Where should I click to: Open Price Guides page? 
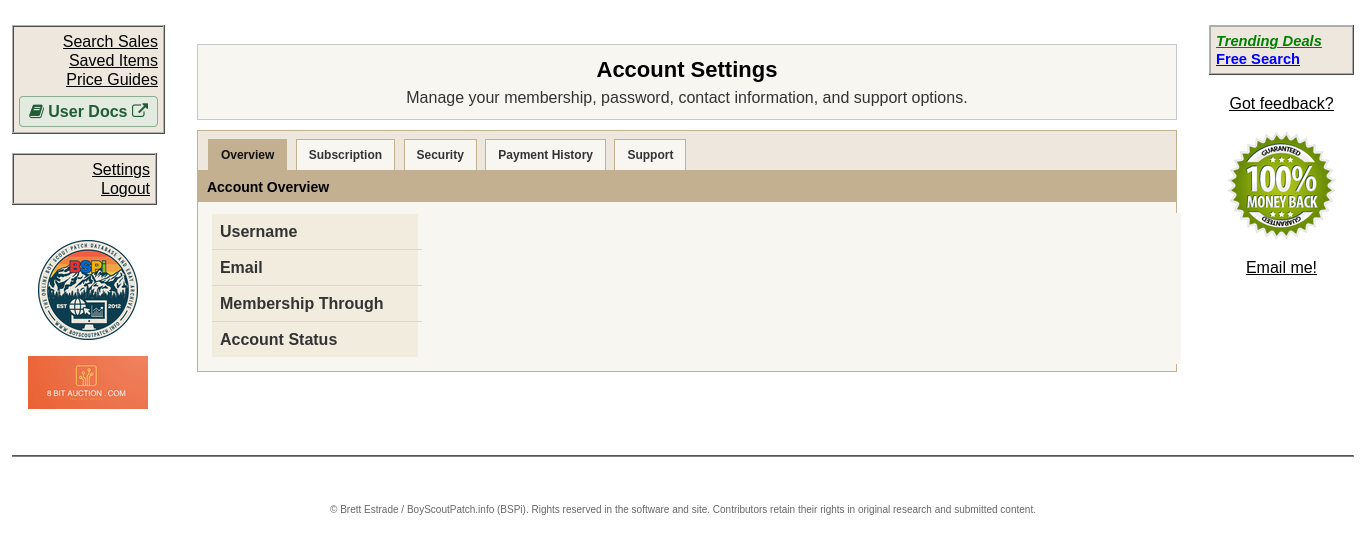112,79
